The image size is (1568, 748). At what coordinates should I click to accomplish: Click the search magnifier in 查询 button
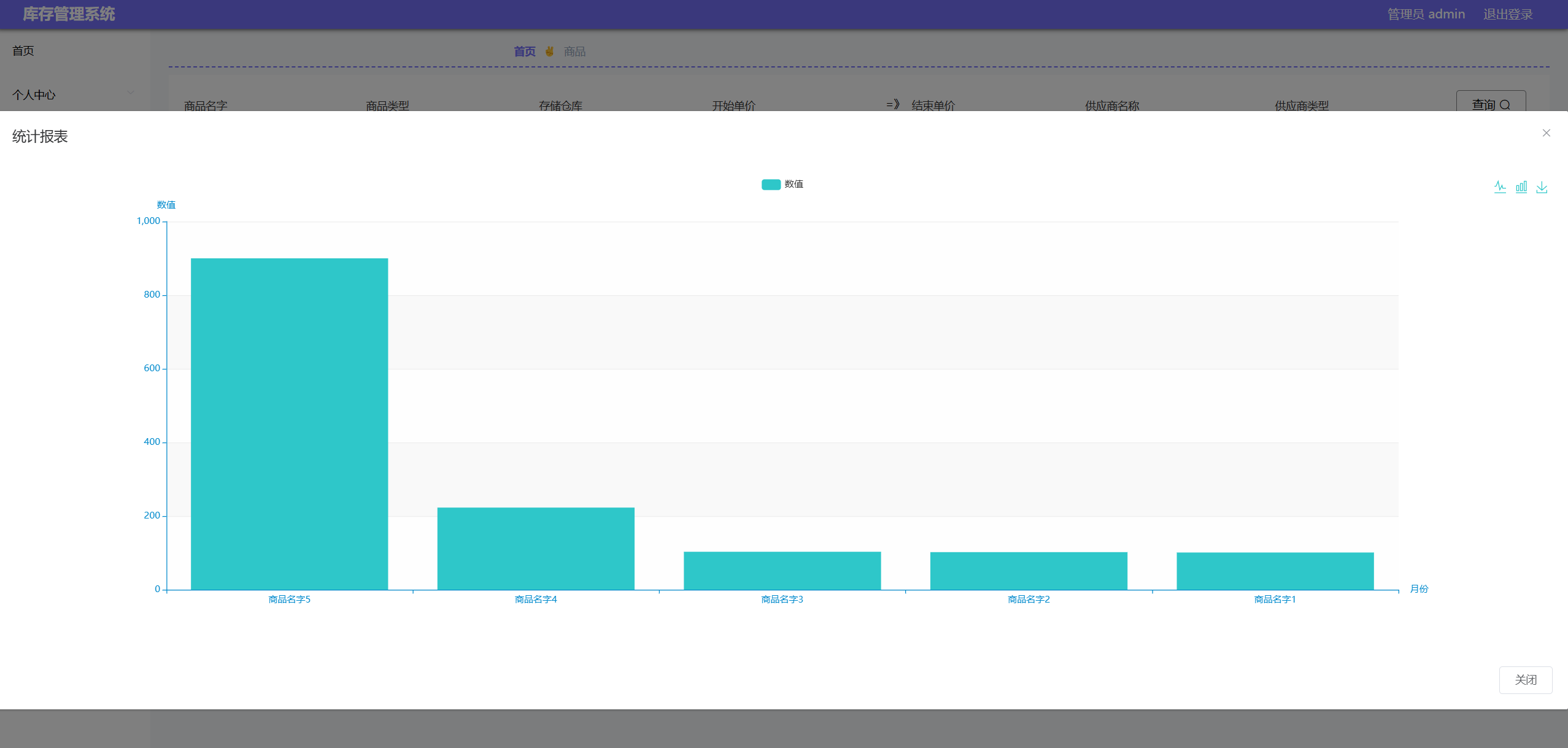(1505, 105)
